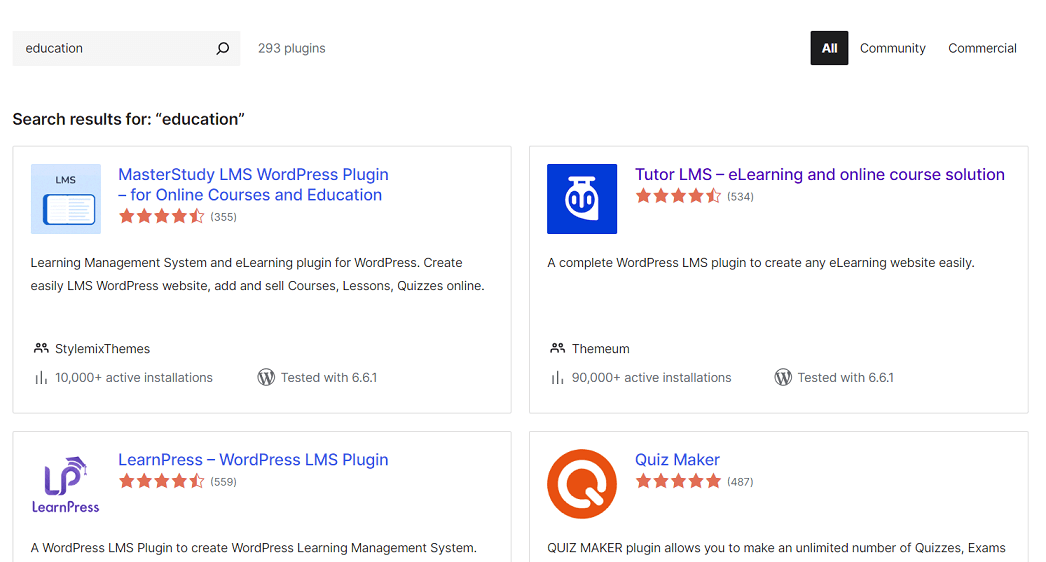Click the author icon beside StylemixThemes

click(x=41, y=348)
